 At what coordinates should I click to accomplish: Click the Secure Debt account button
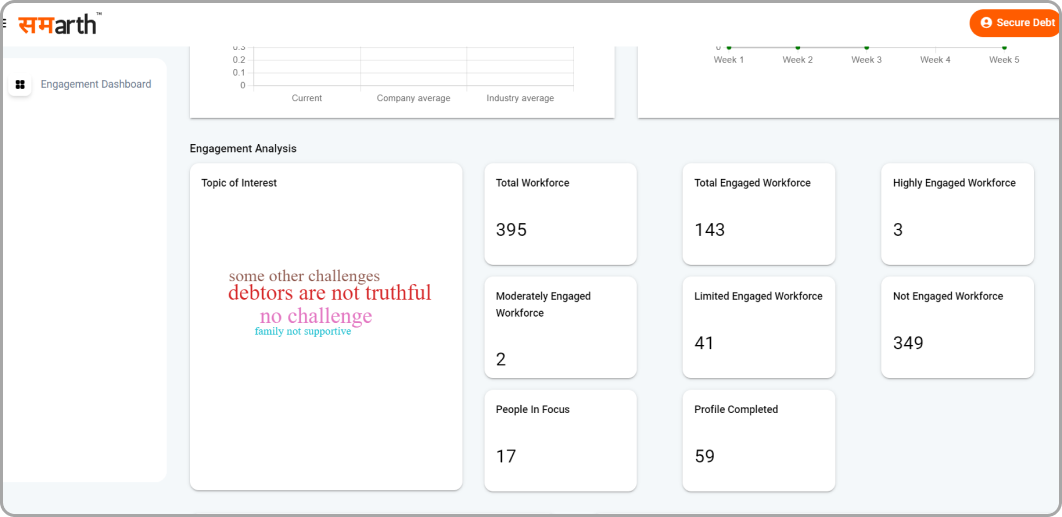[x=1014, y=23]
